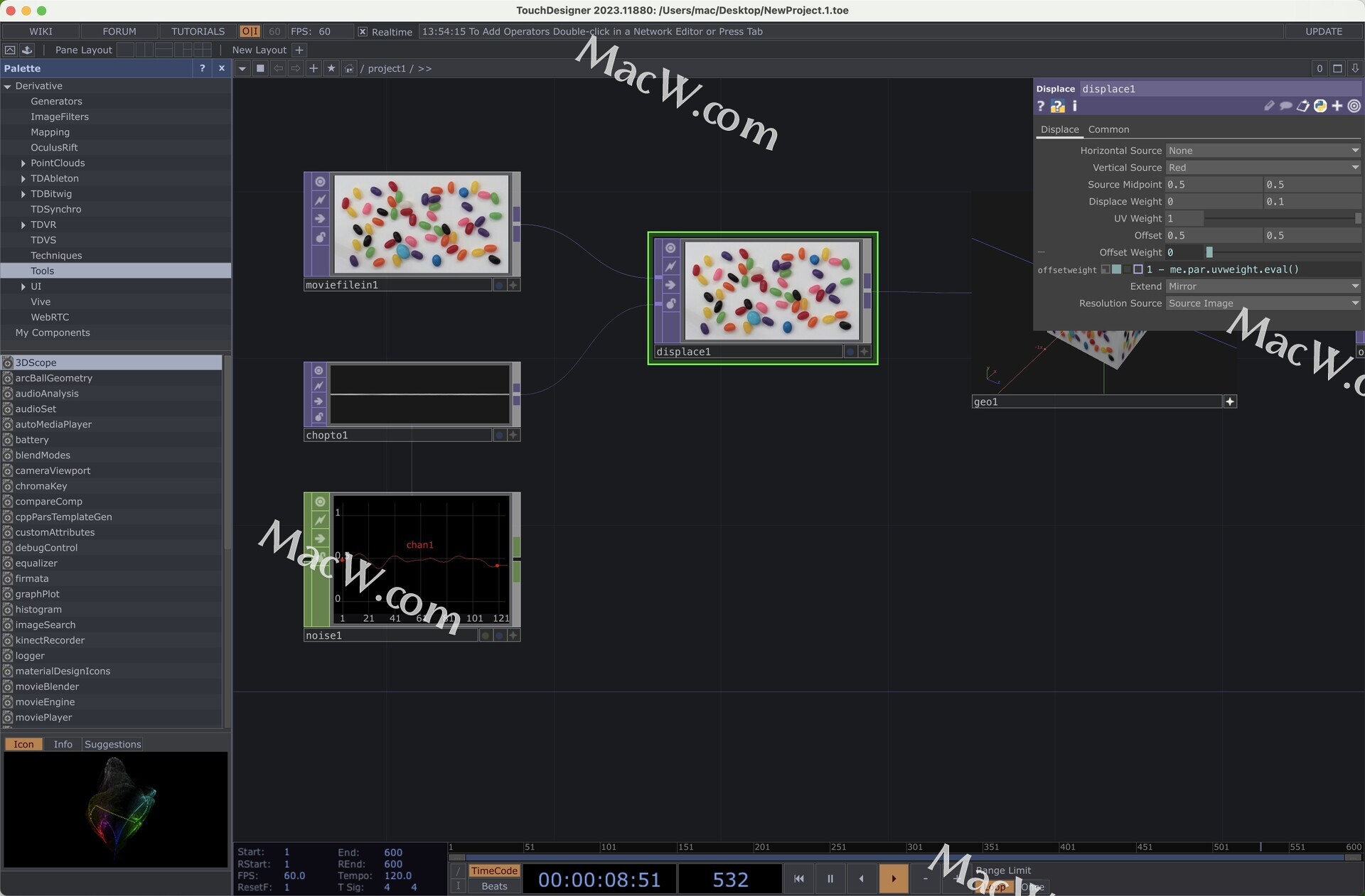Click the upload layout icon near Pane Layout
Screen dimensions: 1365x896
(27, 50)
